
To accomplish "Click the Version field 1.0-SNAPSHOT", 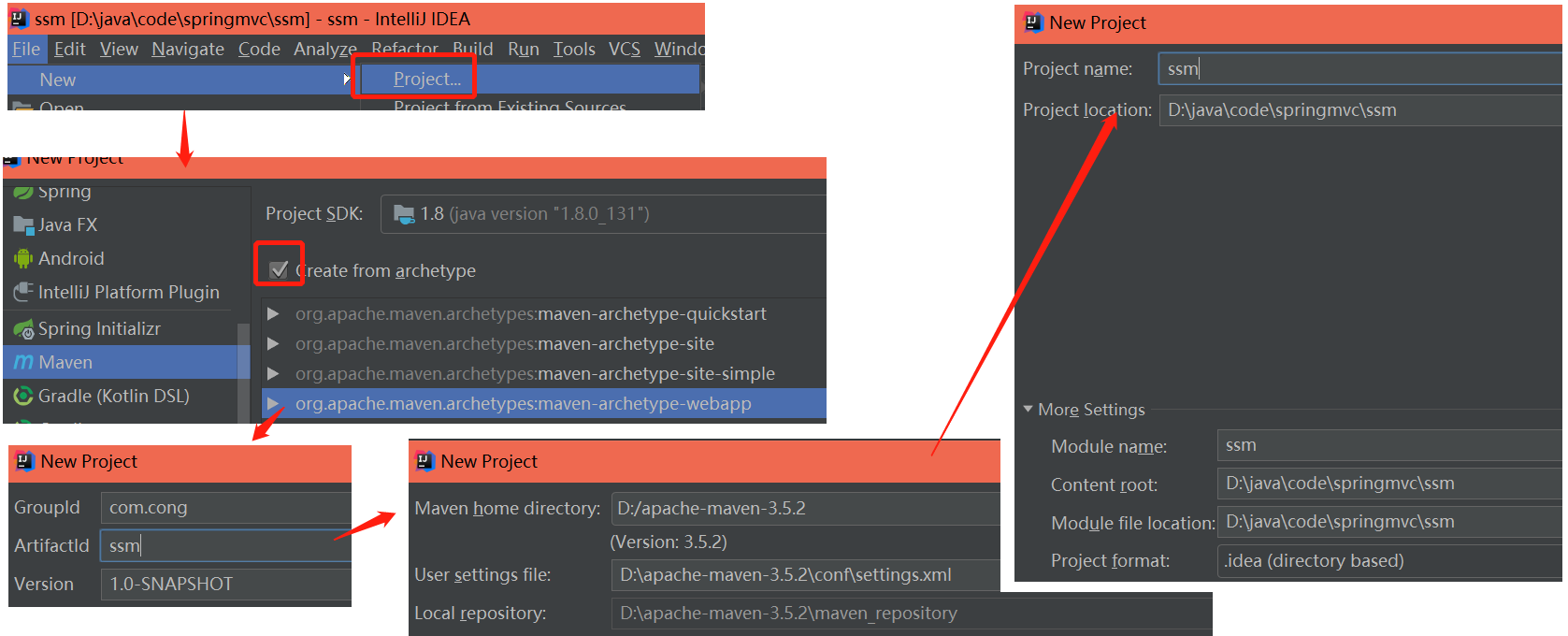I will [225, 584].
